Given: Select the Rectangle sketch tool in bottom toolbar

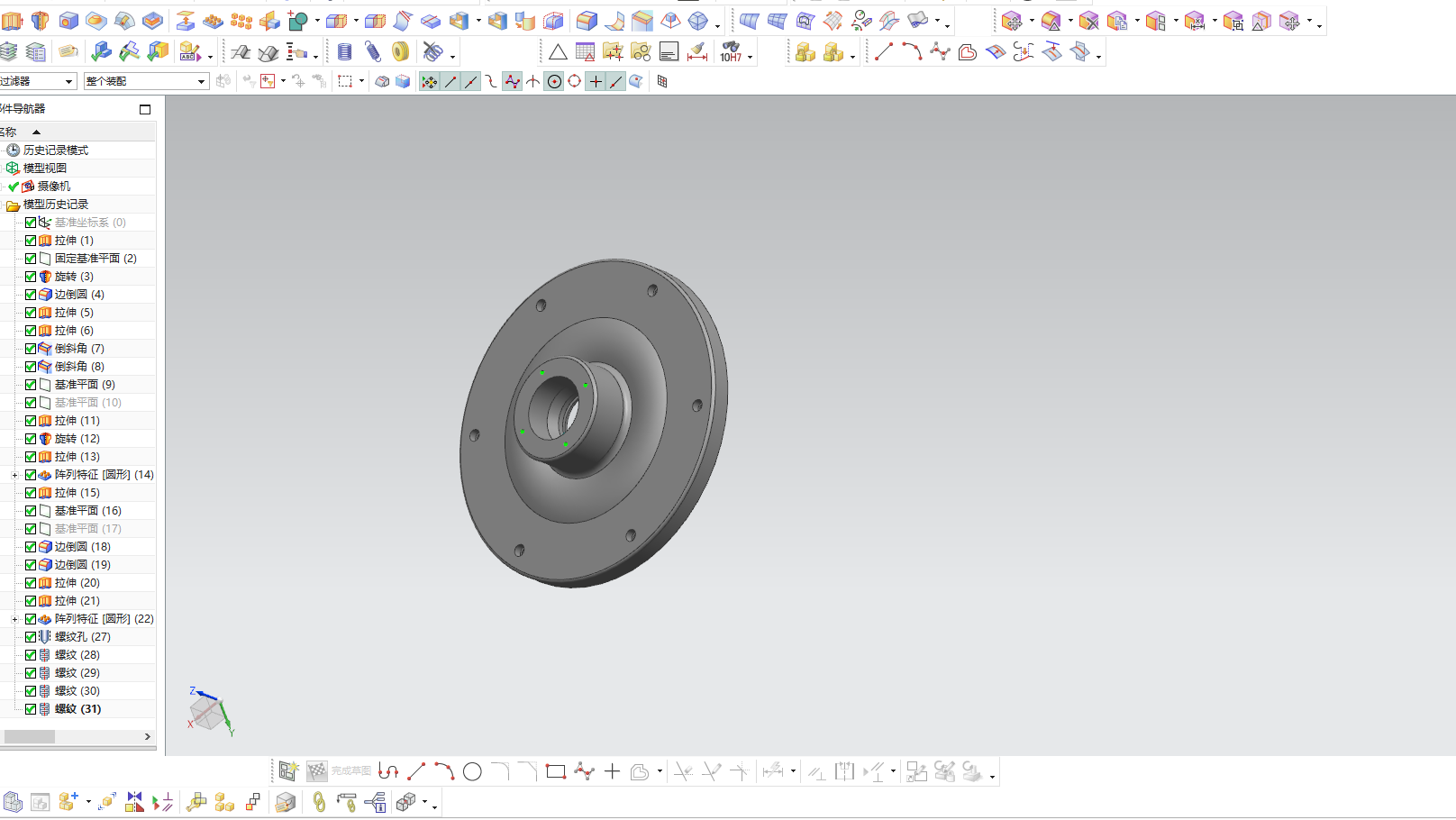Looking at the screenshot, I should [556, 772].
